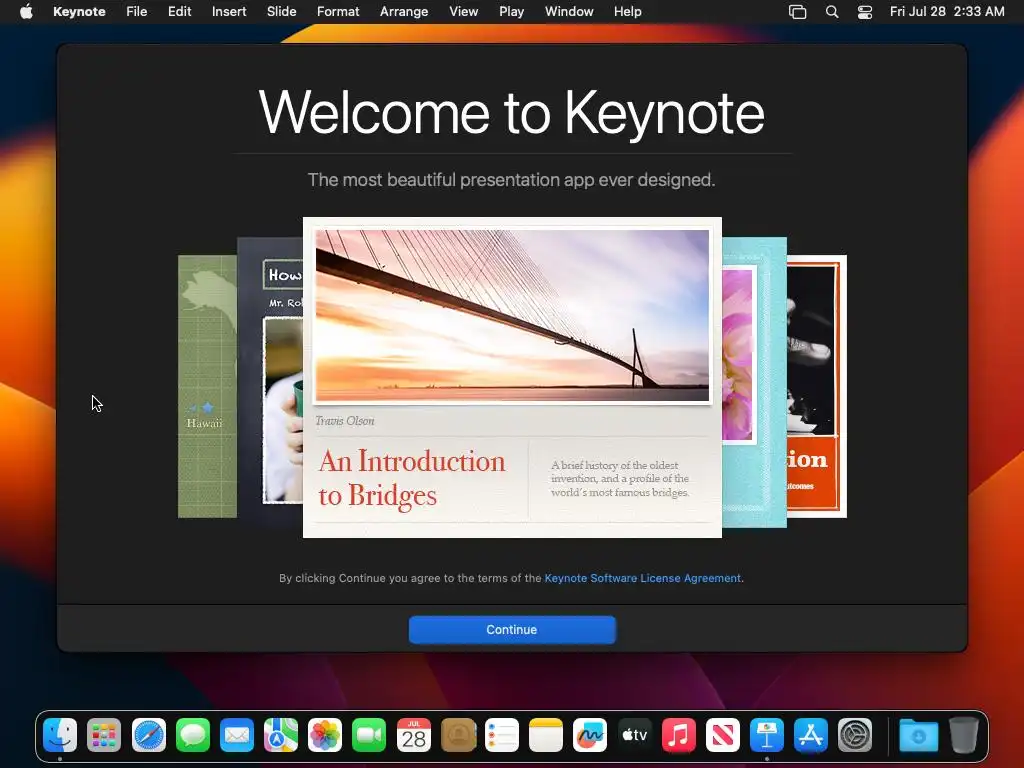Open Calendar from the Dock
Screen dimensions: 1024x768
click(x=414, y=735)
